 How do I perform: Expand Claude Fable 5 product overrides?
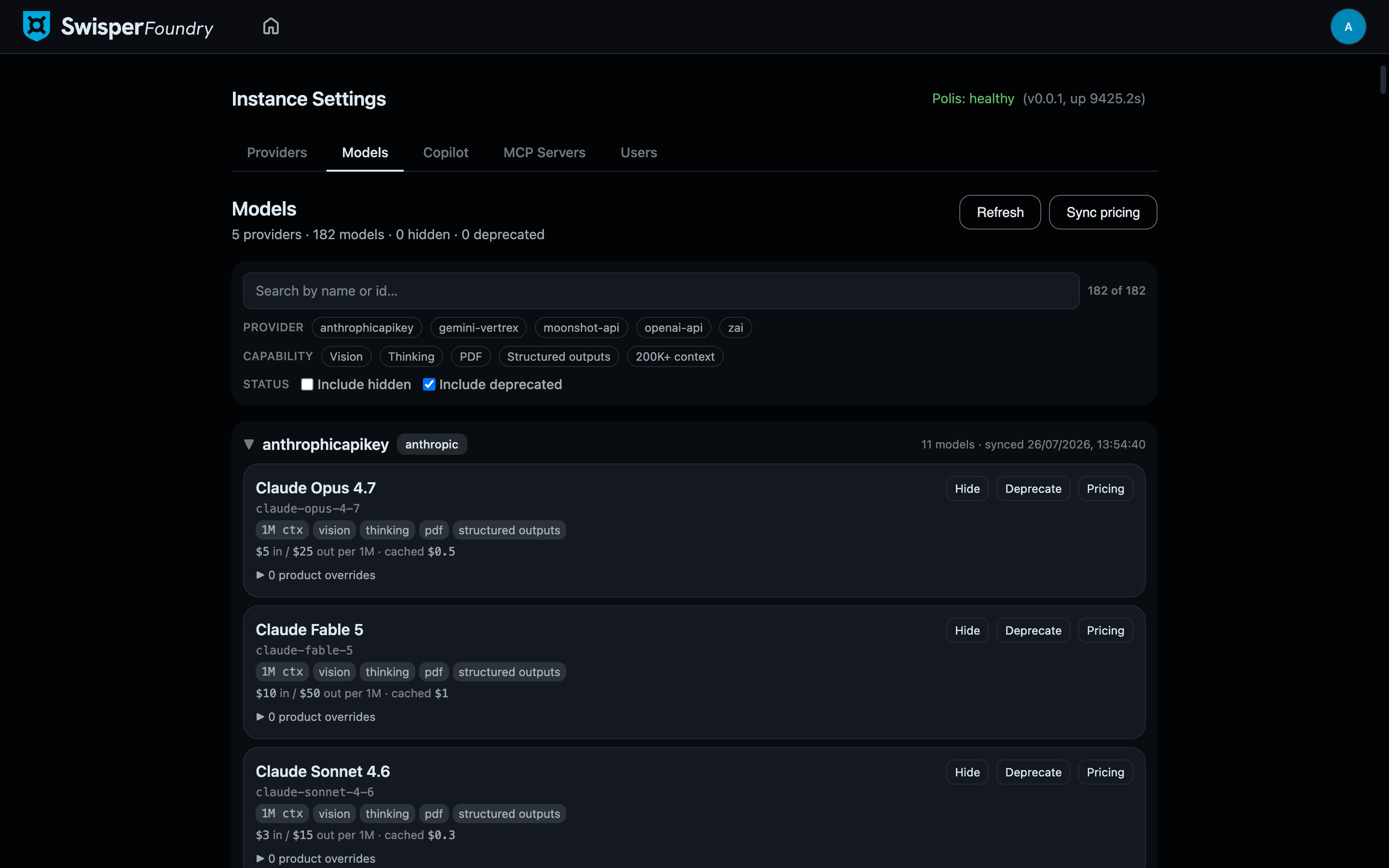pos(316,717)
